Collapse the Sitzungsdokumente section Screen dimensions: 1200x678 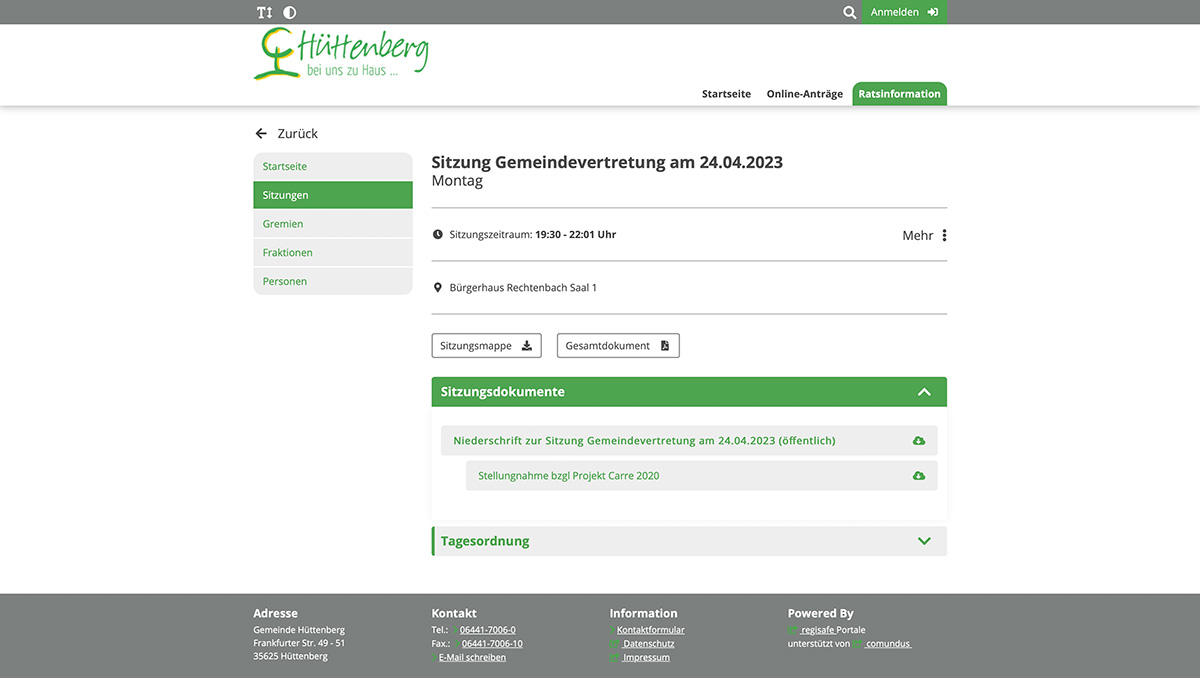(x=923, y=392)
